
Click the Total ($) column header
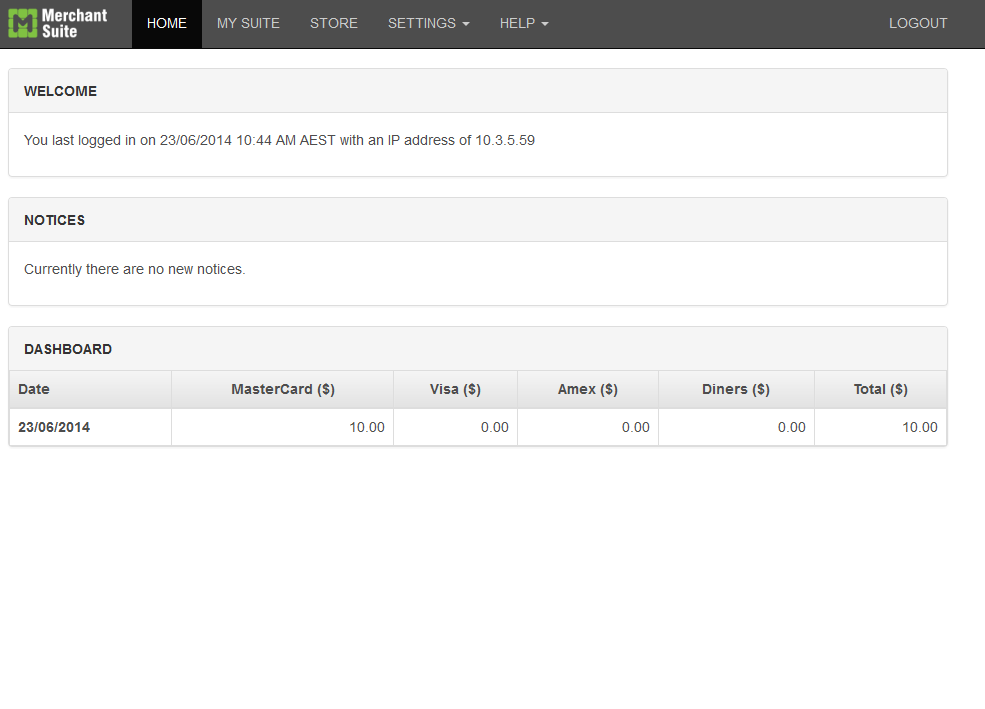pyautogui.click(x=881, y=389)
